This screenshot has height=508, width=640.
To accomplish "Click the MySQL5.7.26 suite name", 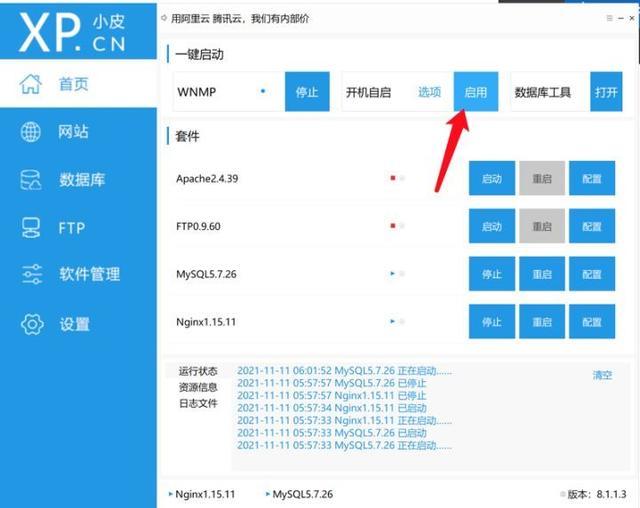I will [206, 274].
